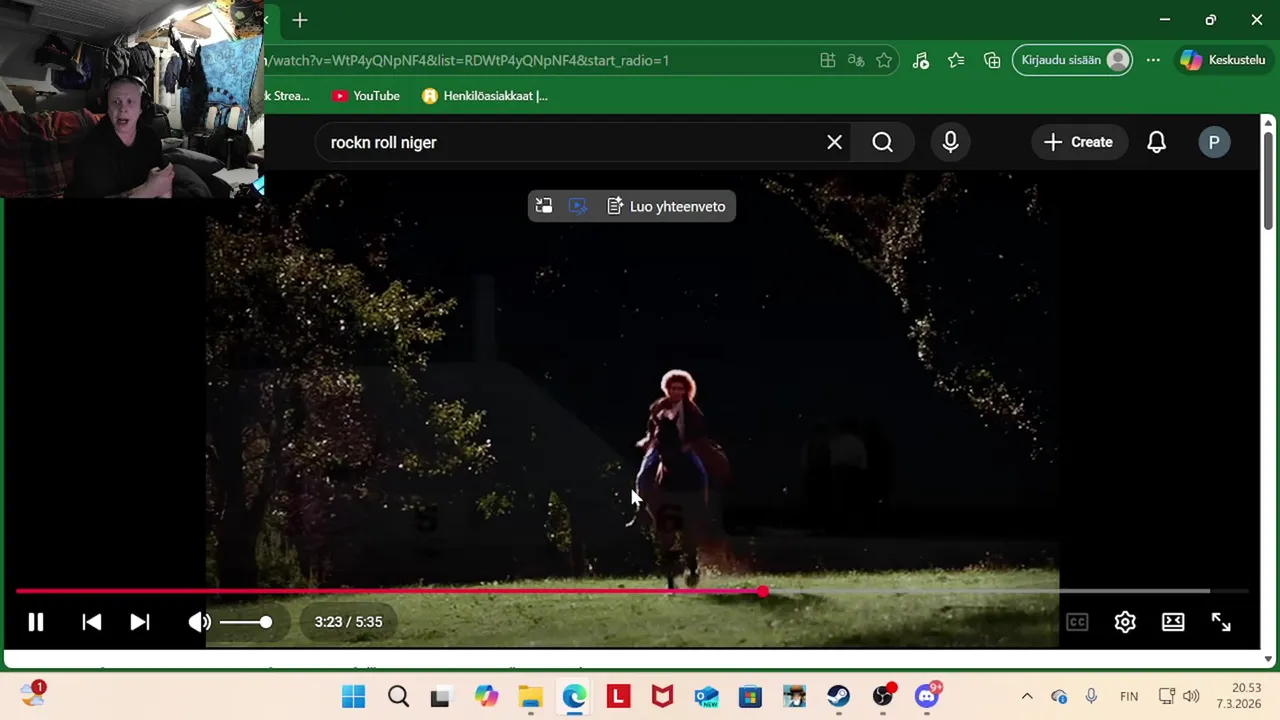Viewport: 1280px width, 720px height.
Task: Open Steam from the taskbar
Action: click(838, 696)
